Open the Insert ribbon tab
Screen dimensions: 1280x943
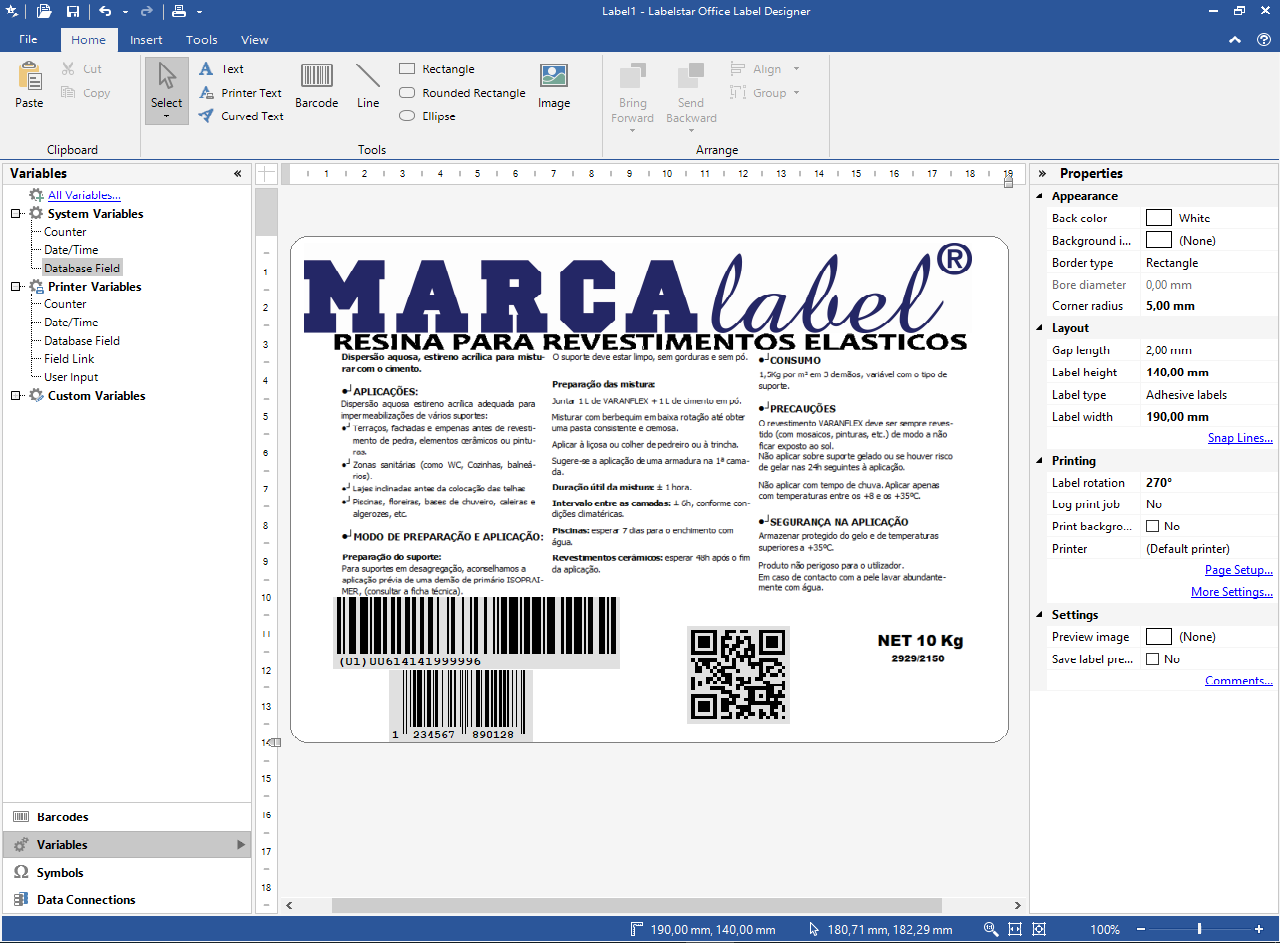pyautogui.click(x=146, y=40)
